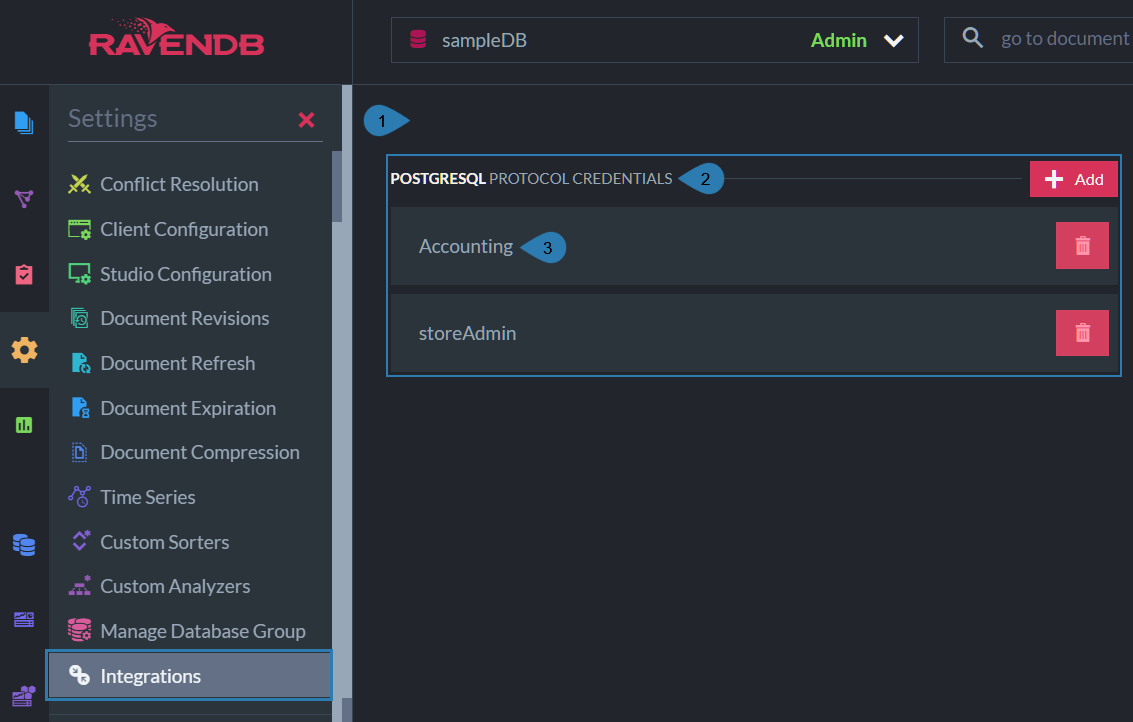Click the green Admin access label
Image resolution: width=1133 pixels, height=722 pixels.
838,40
